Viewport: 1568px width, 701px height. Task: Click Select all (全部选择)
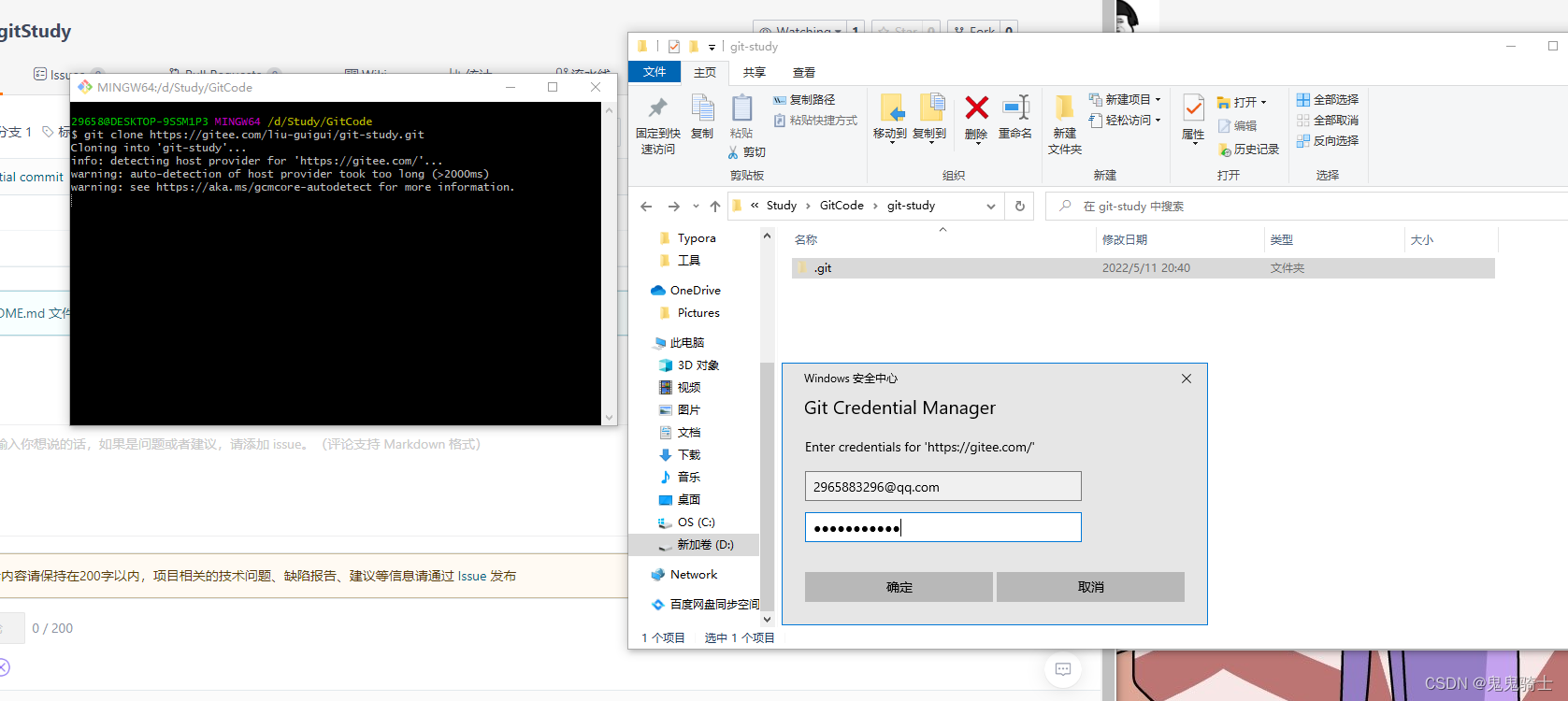[1327, 100]
